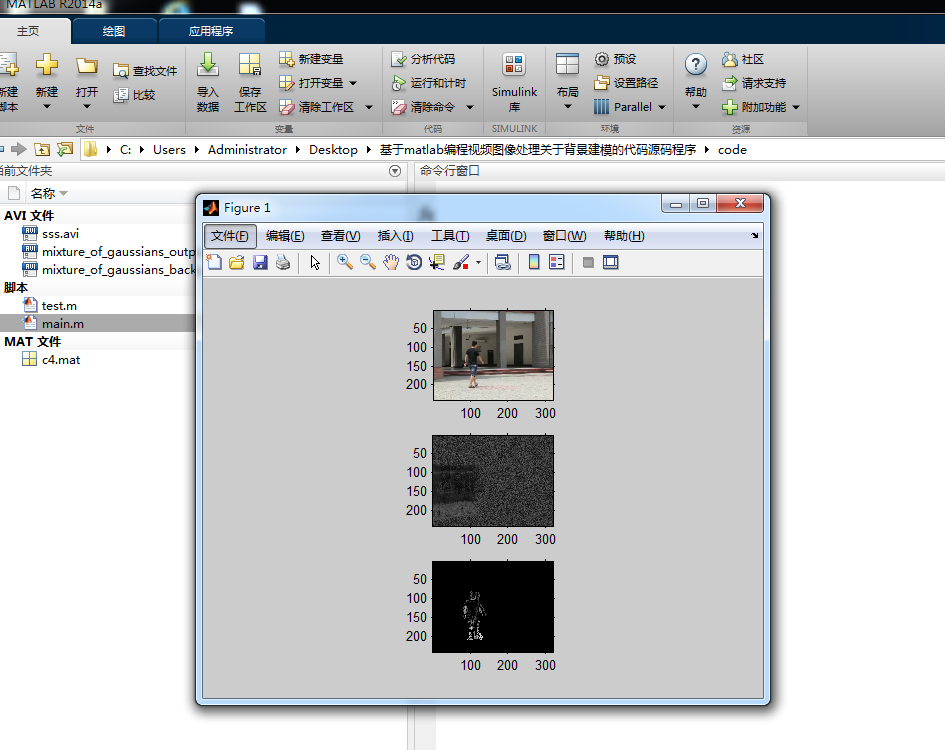This screenshot has width=945, height=750.
Task: Open the 文件(F) menu in Figure 1
Action: pyautogui.click(x=230, y=236)
